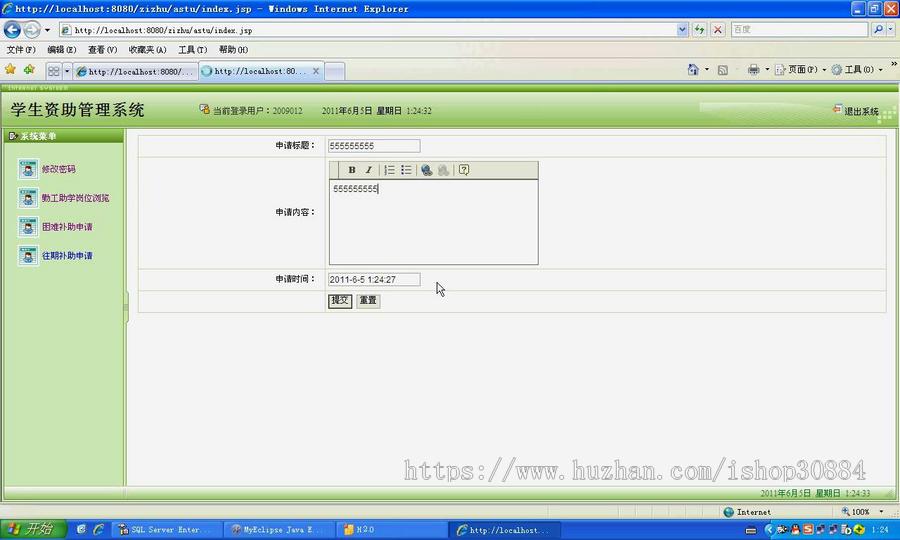Insert a hyperlink with the globe icon
Viewport: 900px width, 540px height.
pos(426,170)
